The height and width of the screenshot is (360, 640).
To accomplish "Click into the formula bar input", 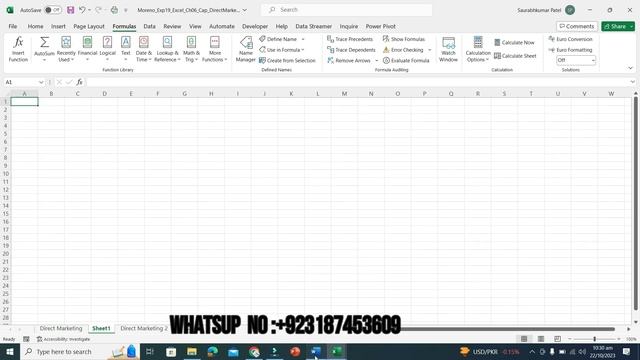I will coord(357,82).
